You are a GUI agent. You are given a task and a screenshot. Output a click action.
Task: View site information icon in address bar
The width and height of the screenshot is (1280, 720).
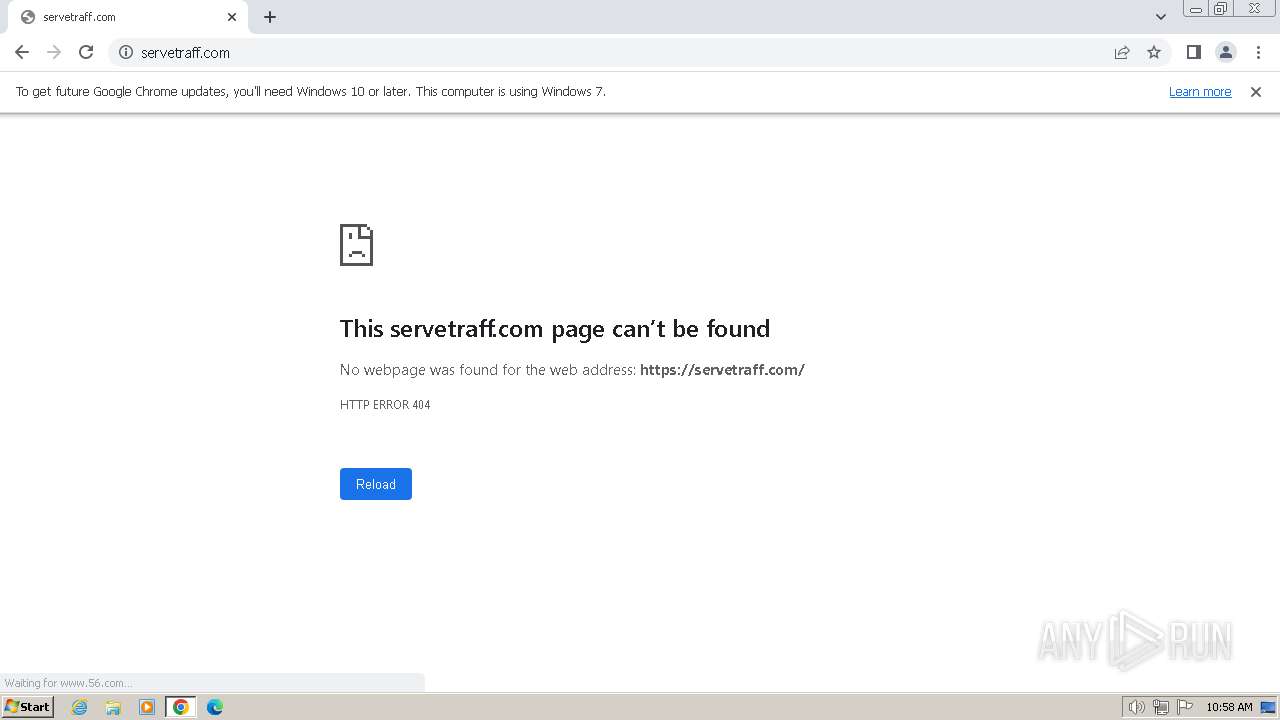point(126,52)
